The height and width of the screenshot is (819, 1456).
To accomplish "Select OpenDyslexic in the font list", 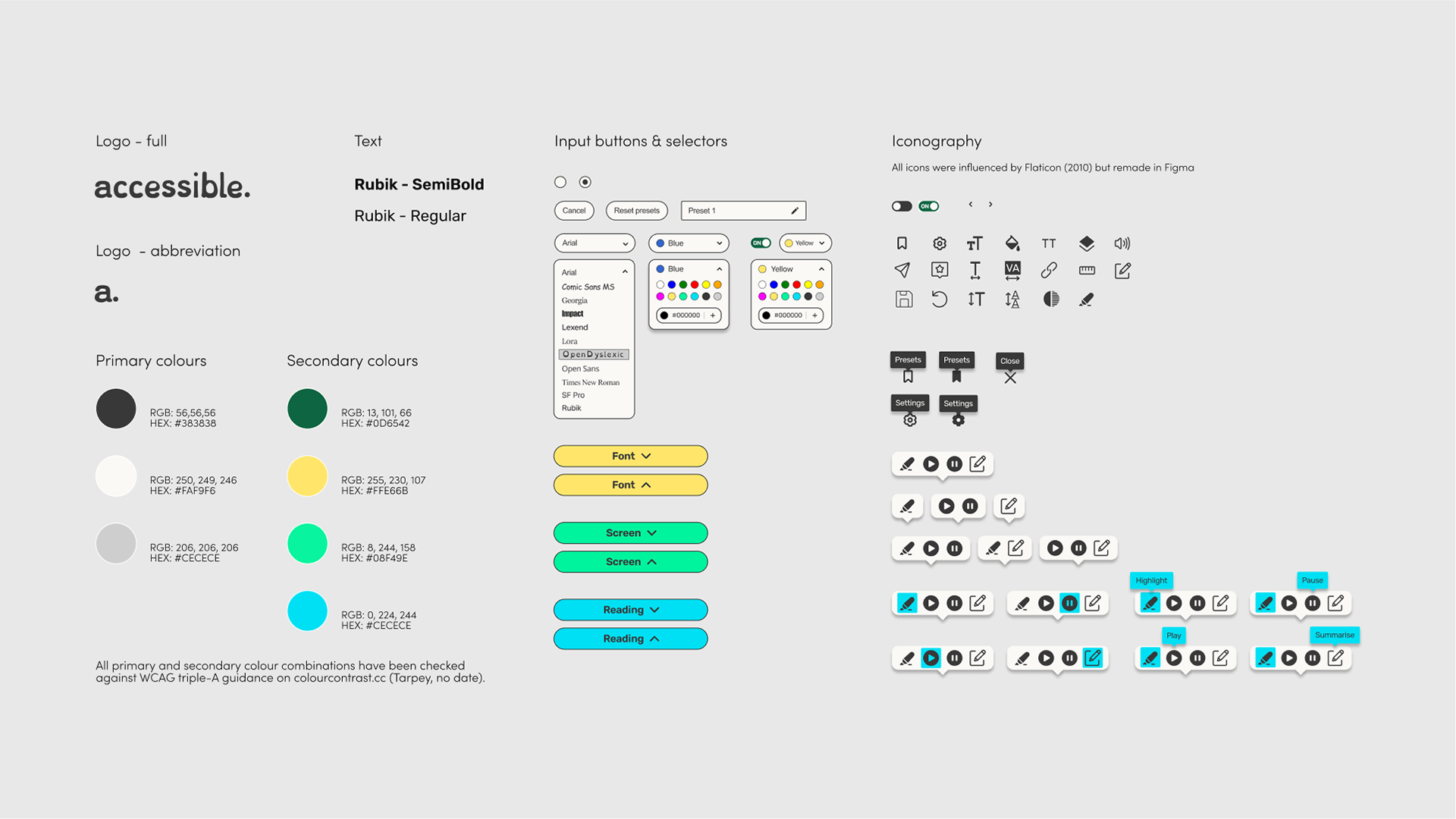I will click(x=594, y=354).
